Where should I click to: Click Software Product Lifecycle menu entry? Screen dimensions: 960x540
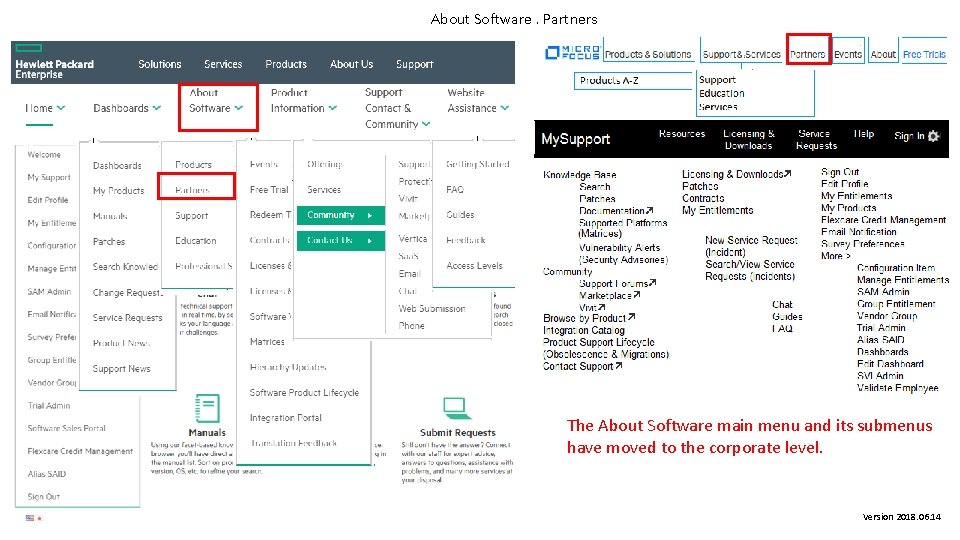pos(304,392)
